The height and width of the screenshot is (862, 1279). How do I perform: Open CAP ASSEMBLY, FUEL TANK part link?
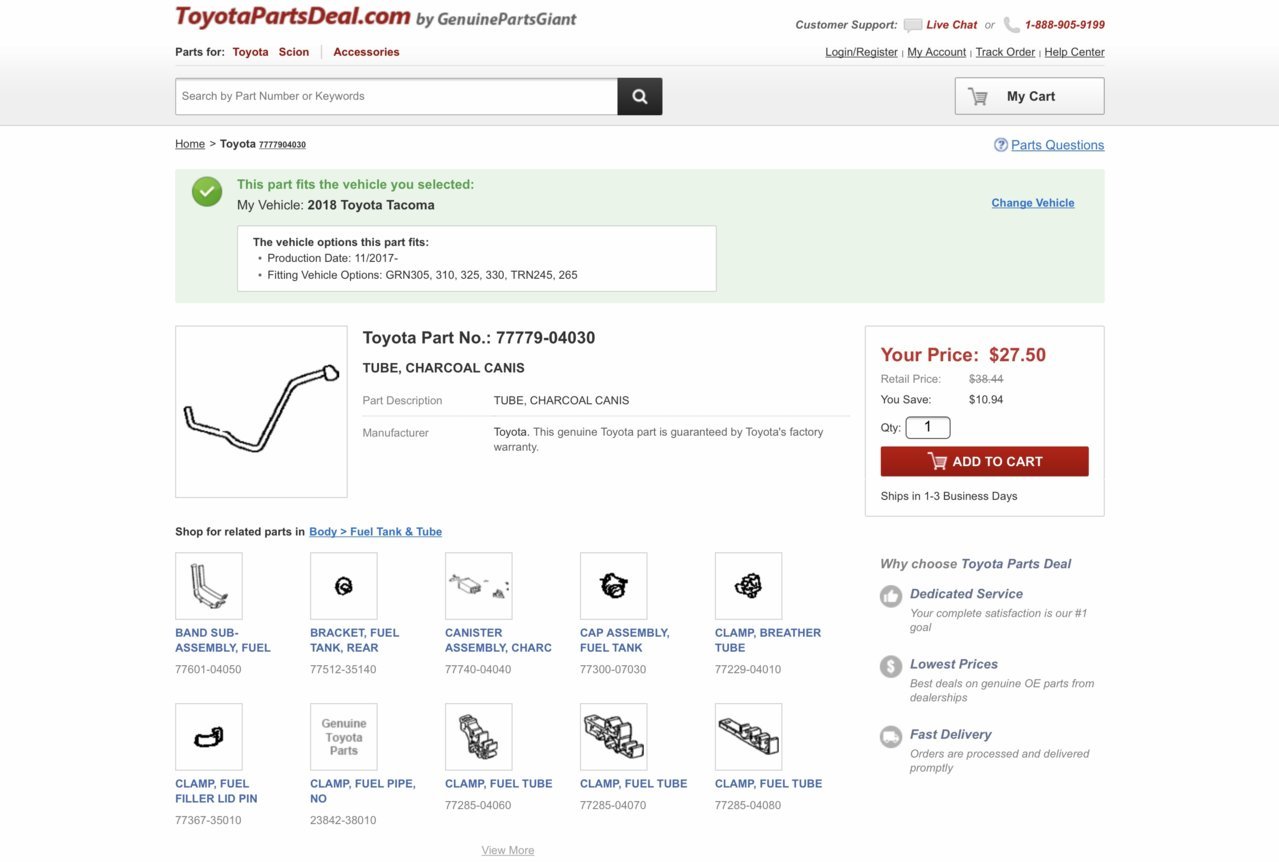coord(625,640)
